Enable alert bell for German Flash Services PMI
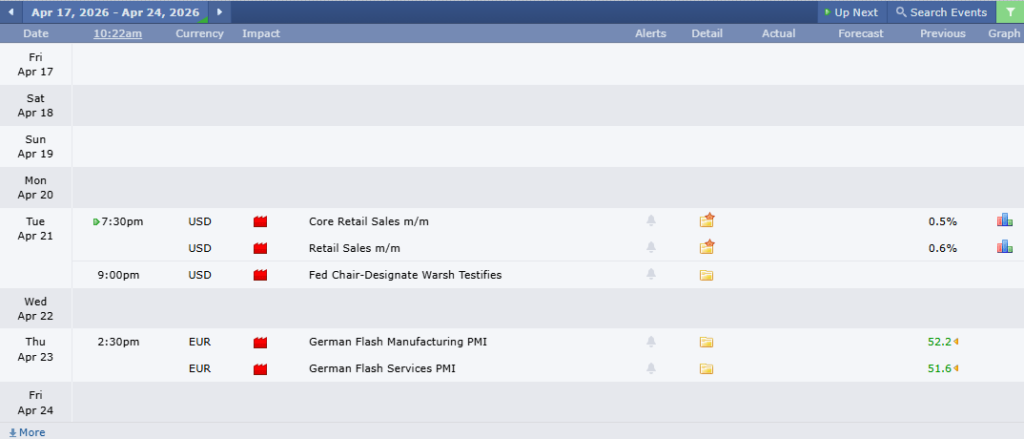Viewport: 1024px width, 439px height. click(651, 369)
